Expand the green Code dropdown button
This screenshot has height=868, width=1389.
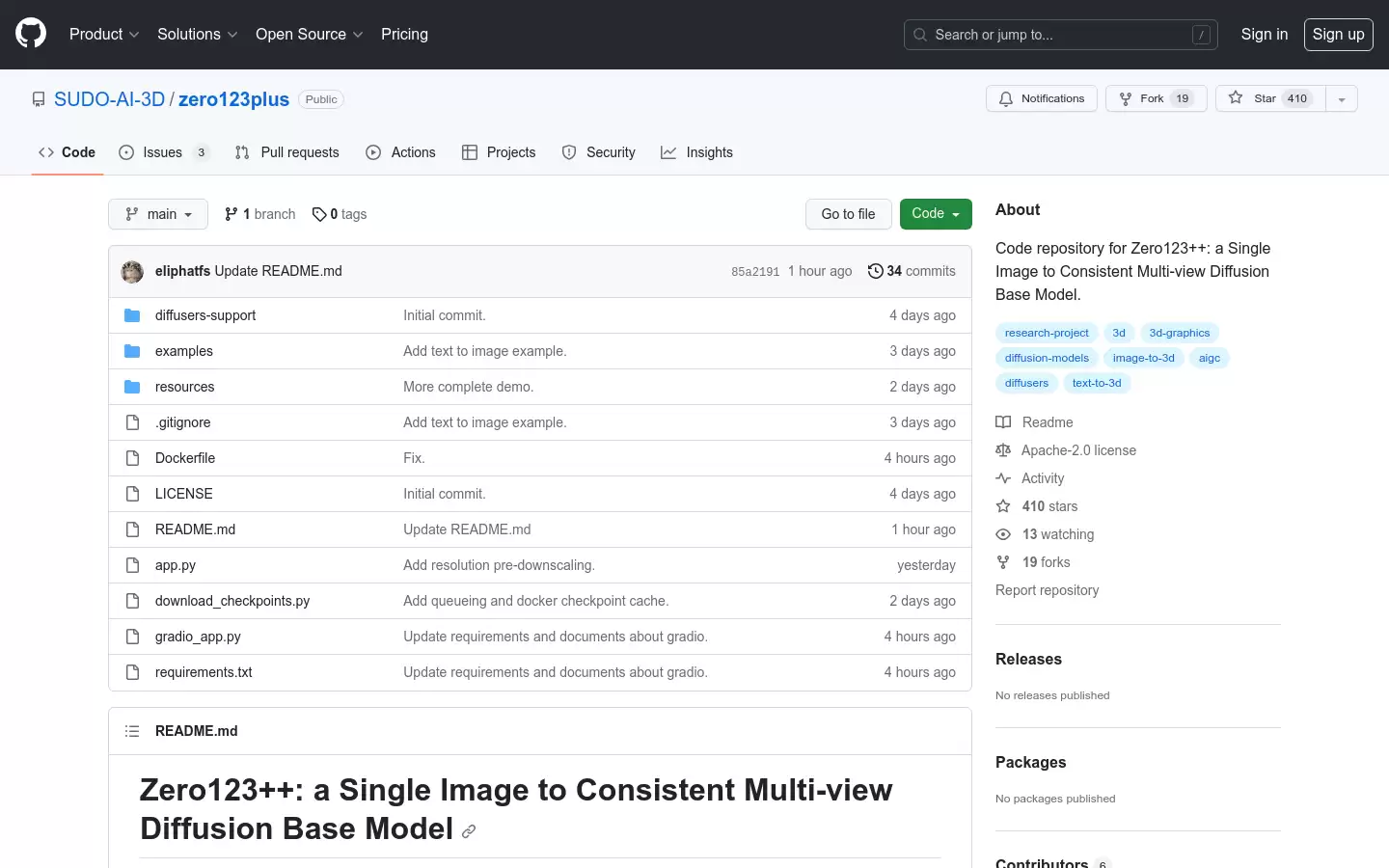(x=936, y=214)
